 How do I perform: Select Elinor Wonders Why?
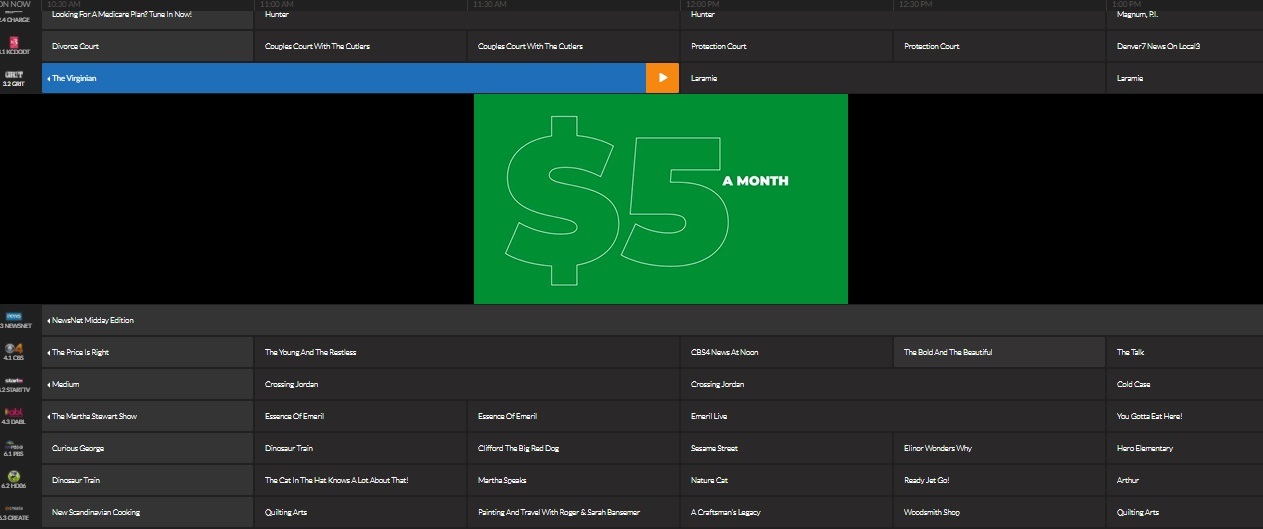999,448
